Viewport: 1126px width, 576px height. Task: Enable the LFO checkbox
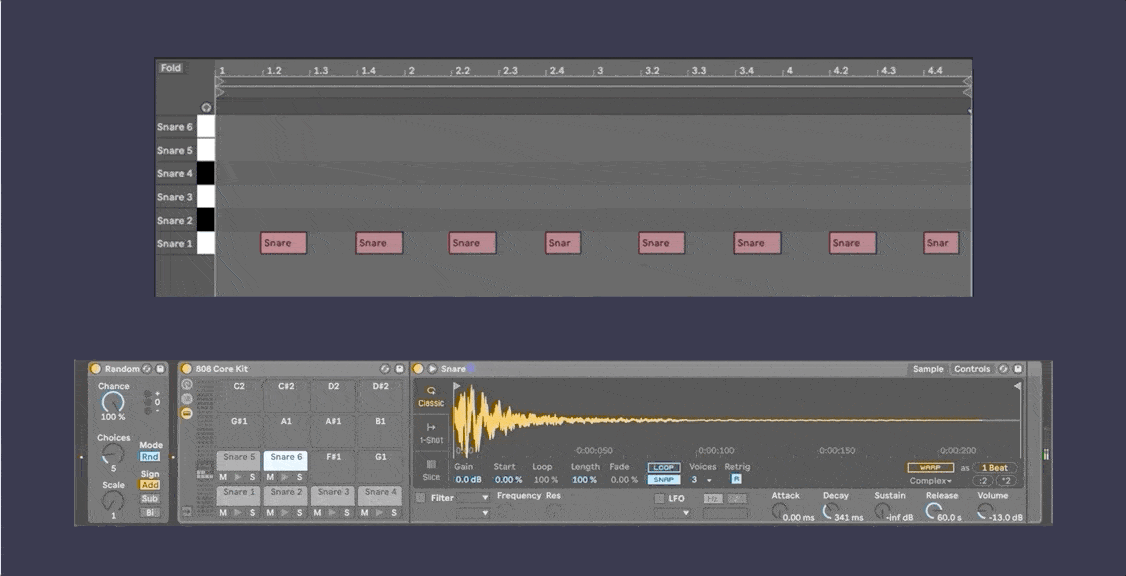659,498
